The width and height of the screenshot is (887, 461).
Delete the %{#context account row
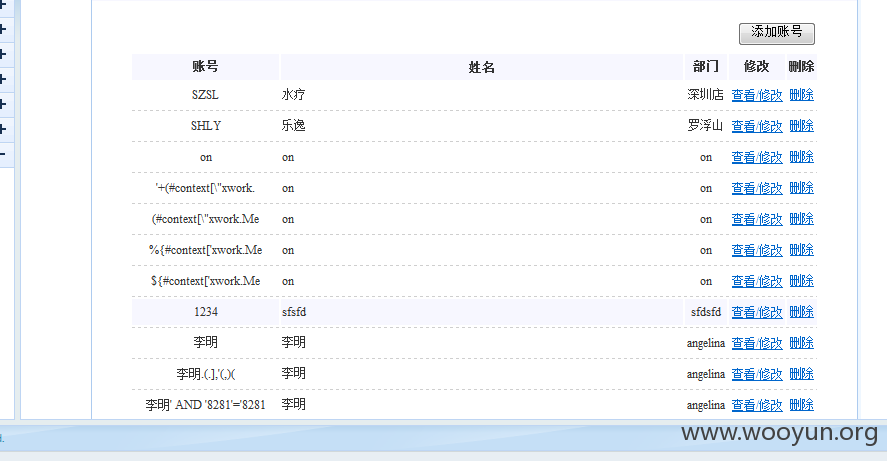(802, 250)
